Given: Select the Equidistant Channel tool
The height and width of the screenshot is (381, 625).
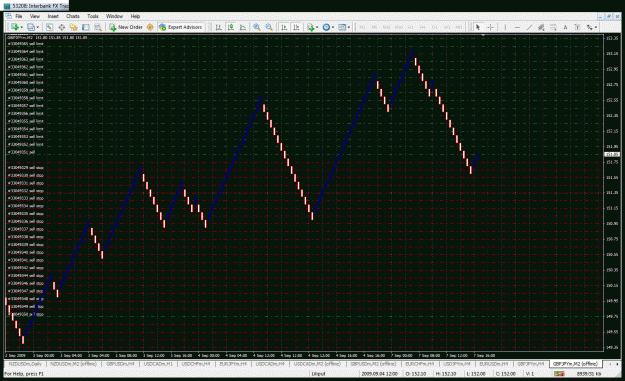Looking at the screenshot, I should point(541,27).
